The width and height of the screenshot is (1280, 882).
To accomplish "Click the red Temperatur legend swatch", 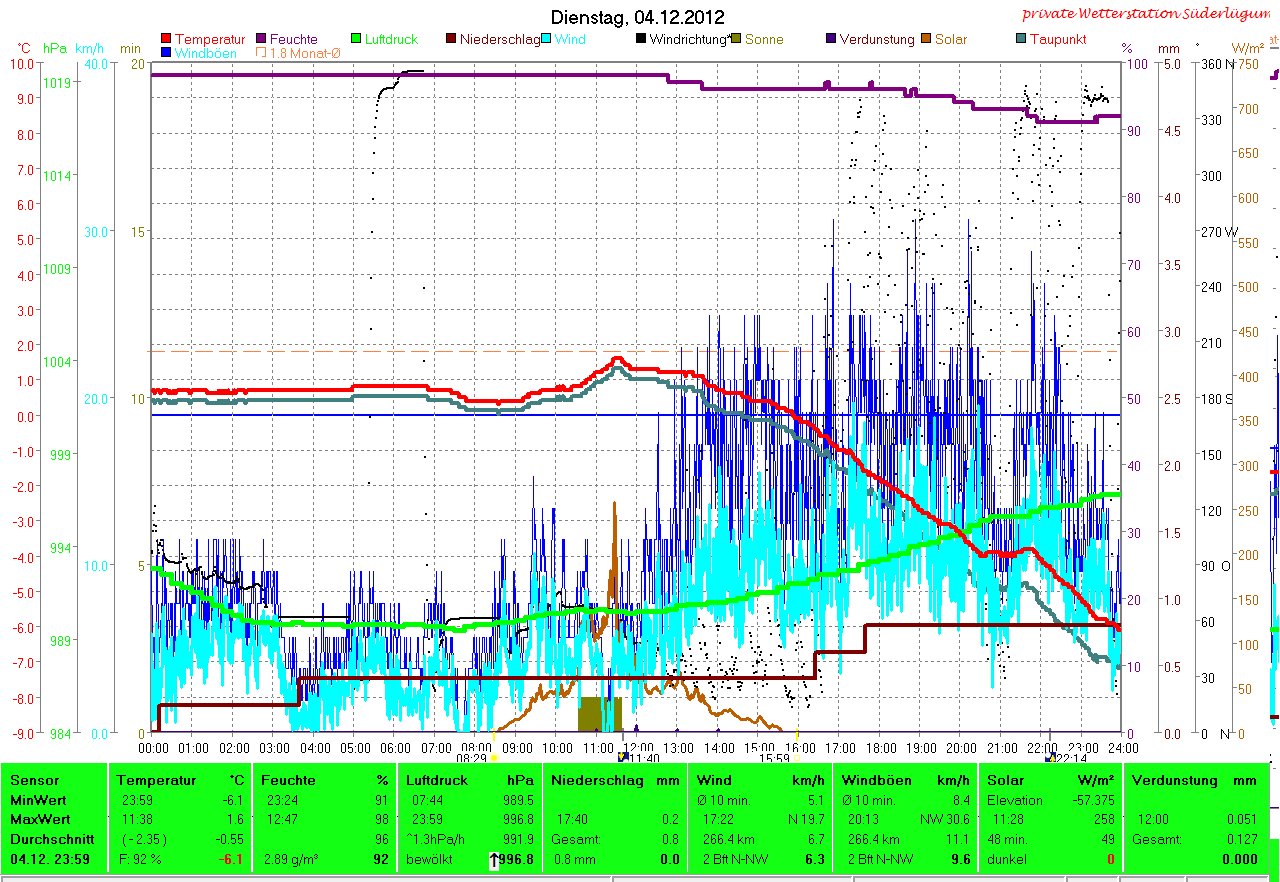I will [x=166, y=40].
